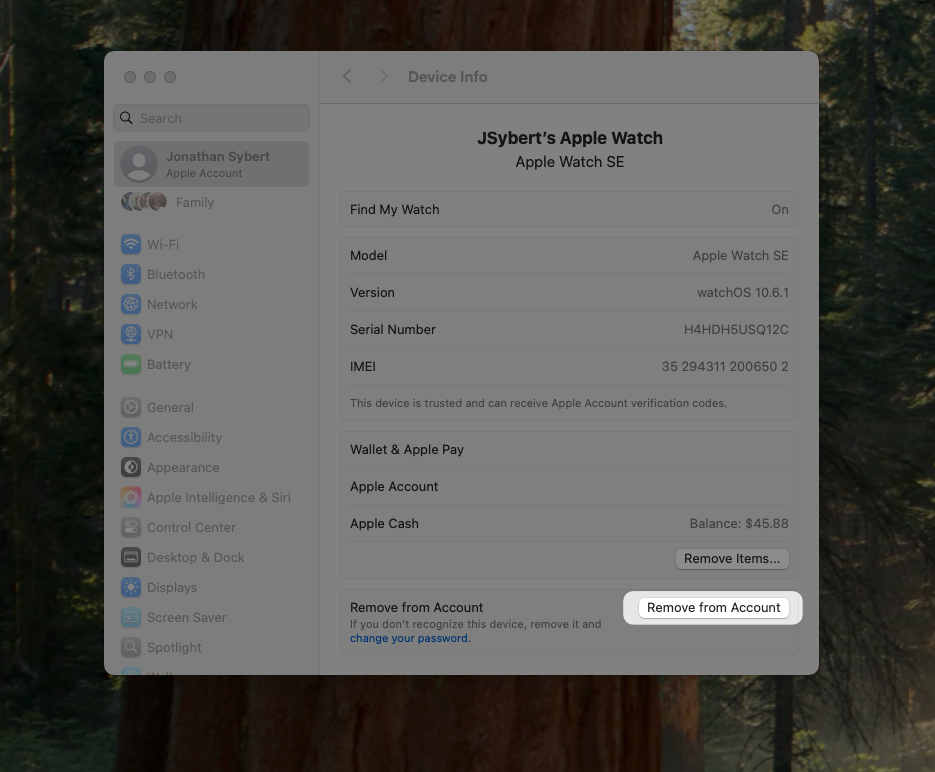Viewport: 935px width, 772px height.
Task: Select Desktop & Dock in sidebar
Action: point(195,557)
